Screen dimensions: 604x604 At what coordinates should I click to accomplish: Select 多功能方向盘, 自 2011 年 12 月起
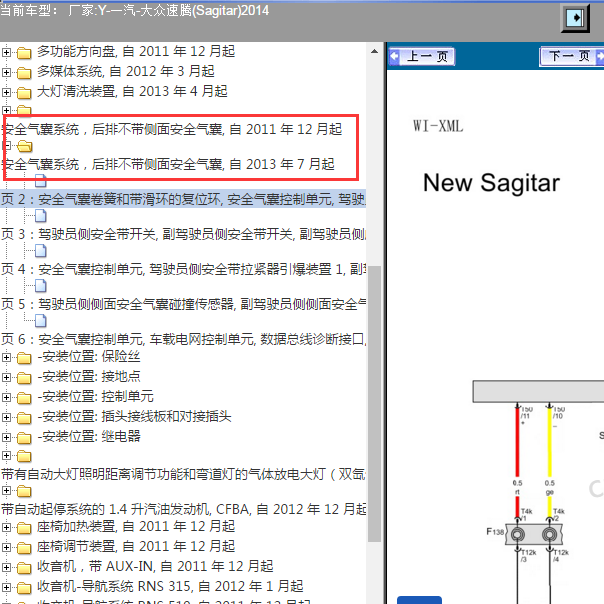tap(136, 51)
